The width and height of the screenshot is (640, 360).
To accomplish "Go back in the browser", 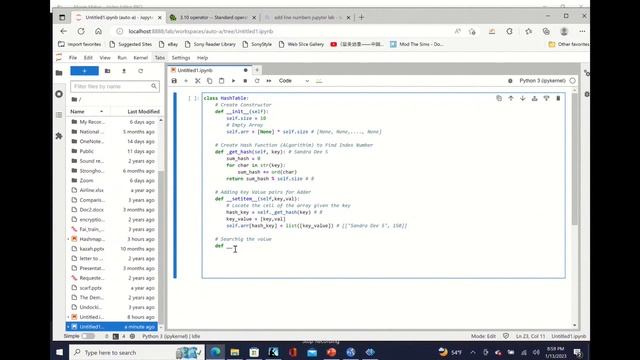I will (64, 31).
